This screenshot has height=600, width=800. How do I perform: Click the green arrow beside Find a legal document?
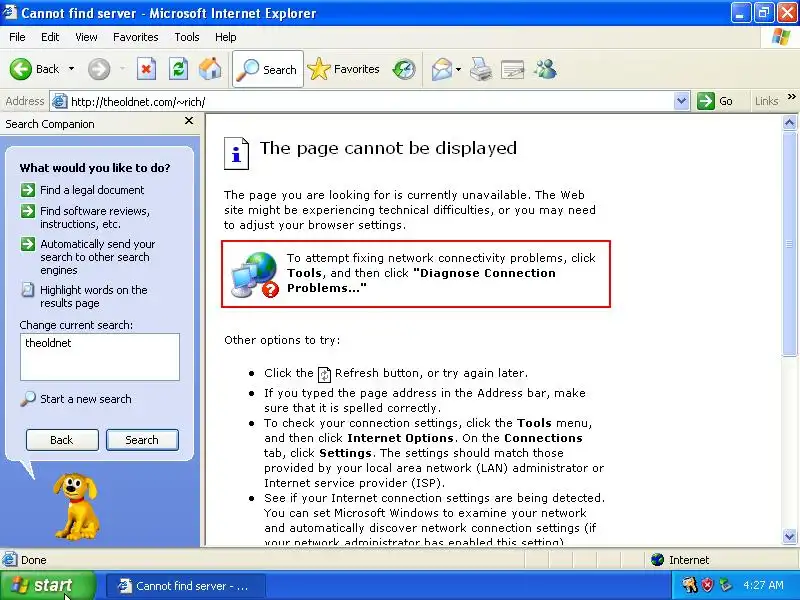pos(28,190)
